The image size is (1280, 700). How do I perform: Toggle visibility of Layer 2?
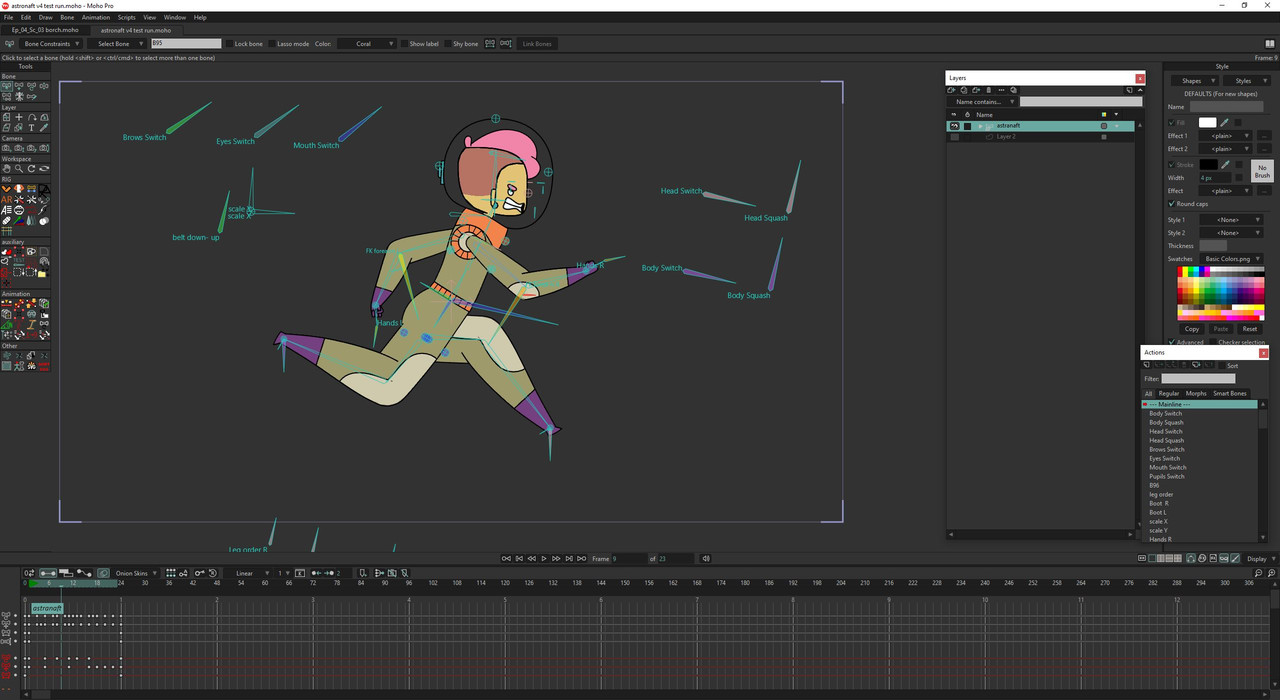tap(954, 137)
